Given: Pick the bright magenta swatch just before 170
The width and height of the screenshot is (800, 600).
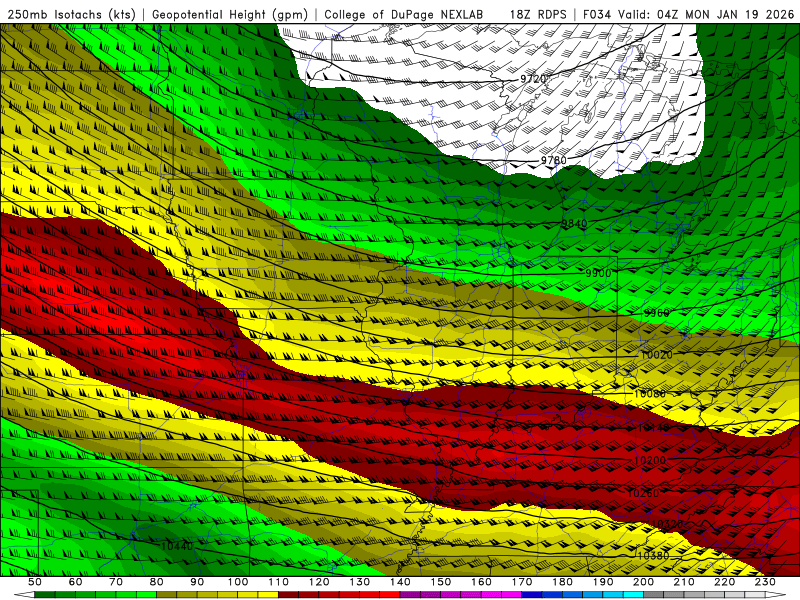Looking at the screenshot, I should pos(512,594).
